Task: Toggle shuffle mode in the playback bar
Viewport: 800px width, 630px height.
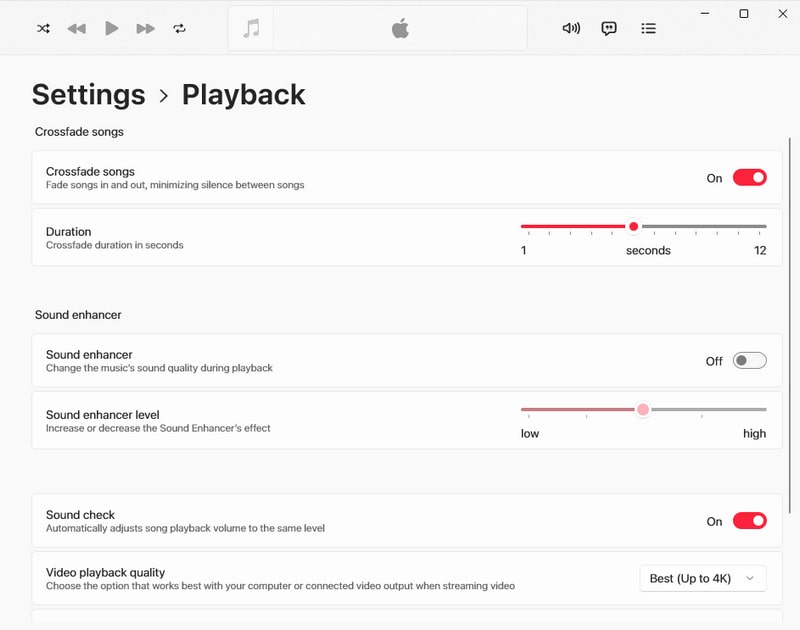Action: click(x=43, y=28)
